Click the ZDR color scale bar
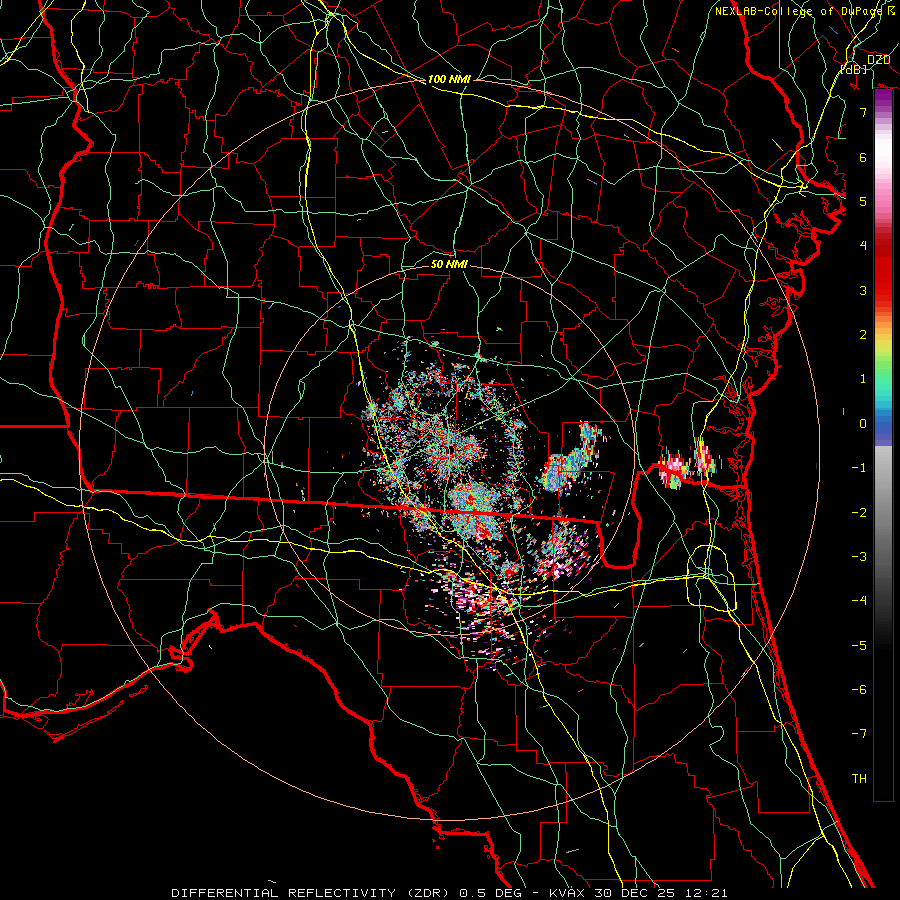Screen dimensions: 900x900 point(883,445)
